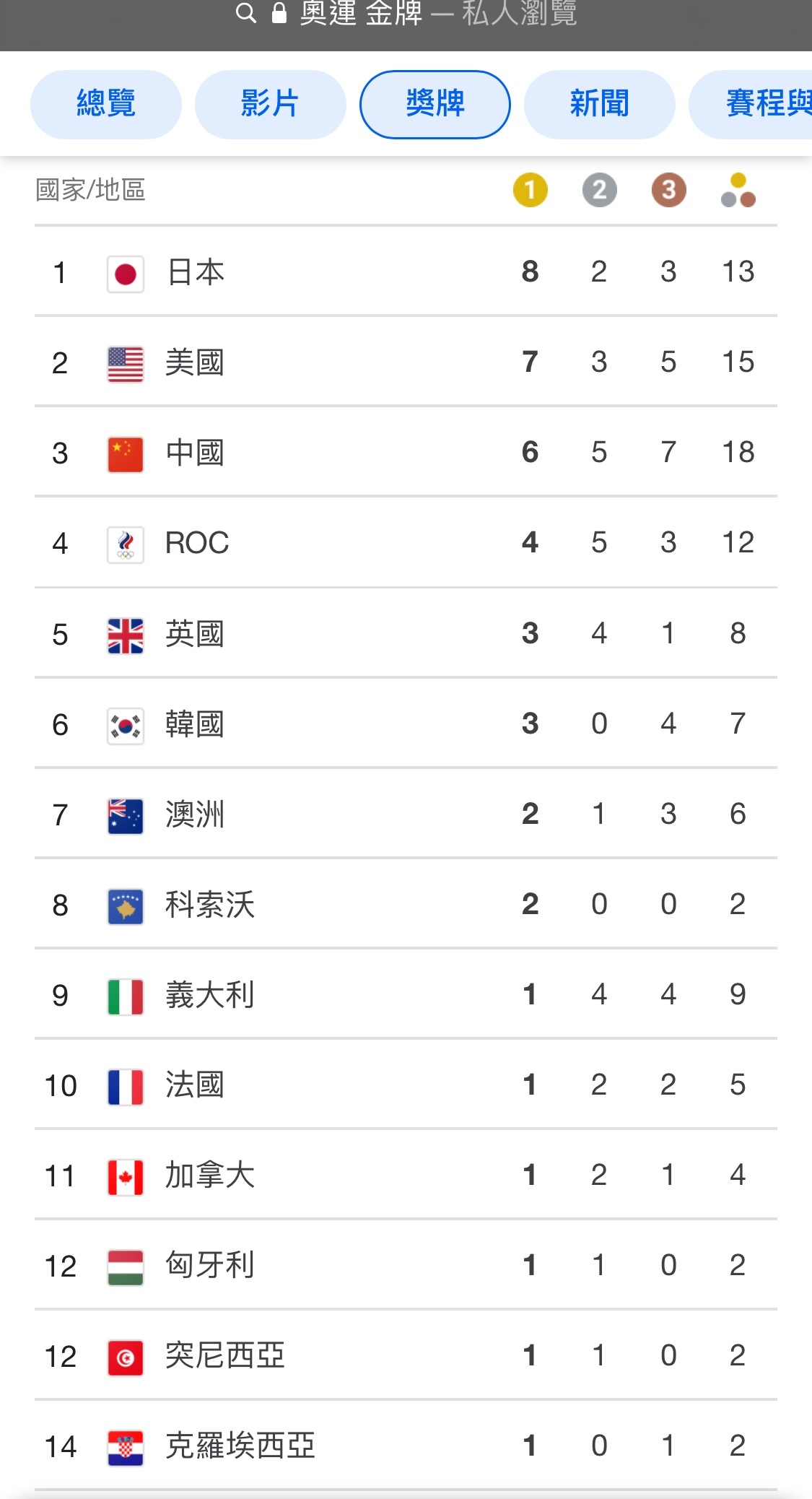Select the 義大利 country row
The height and width of the screenshot is (1499, 812).
[406, 994]
